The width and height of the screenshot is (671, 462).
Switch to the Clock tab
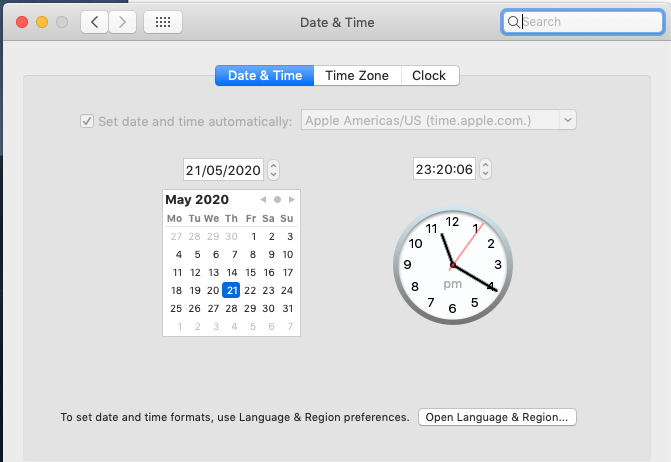click(x=429, y=76)
